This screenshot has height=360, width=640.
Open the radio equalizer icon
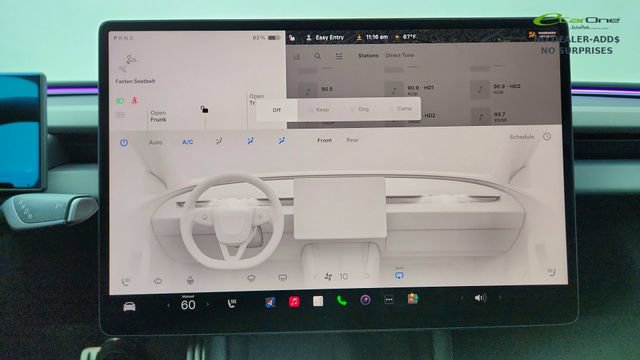click(296, 57)
